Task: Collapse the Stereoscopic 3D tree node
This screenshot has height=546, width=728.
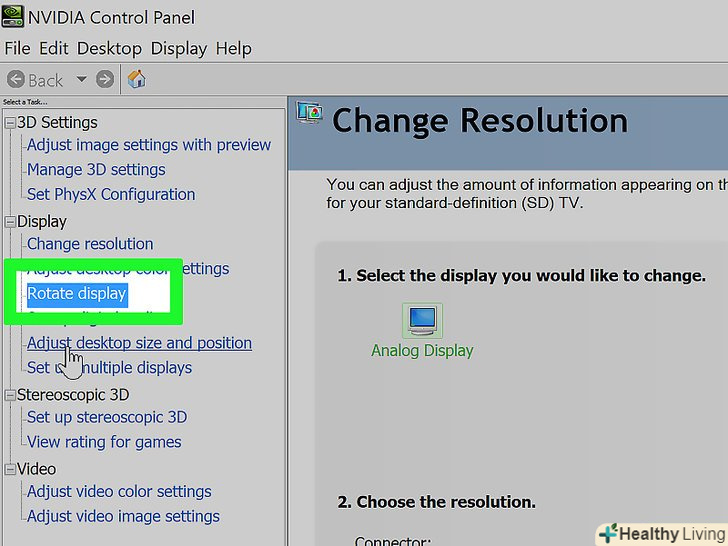Action: pyautogui.click(x=10, y=395)
